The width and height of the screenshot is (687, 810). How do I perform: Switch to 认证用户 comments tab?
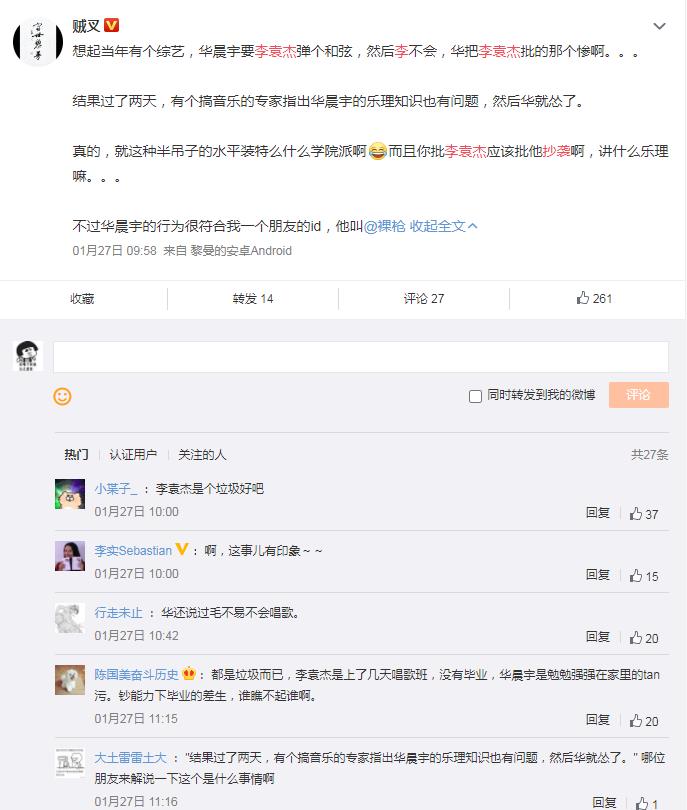point(133,454)
